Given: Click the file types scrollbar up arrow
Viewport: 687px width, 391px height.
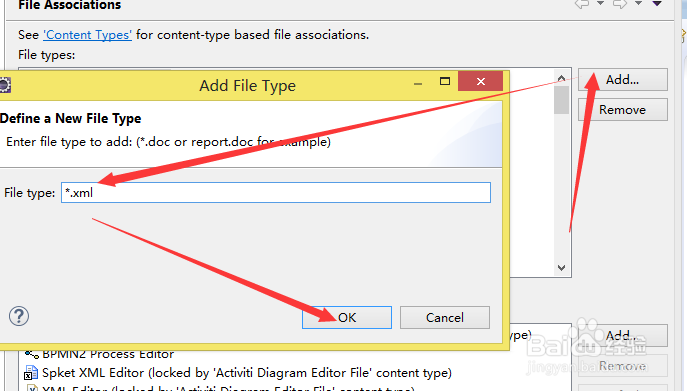Looking at the screenshot, I should [561, 78].
